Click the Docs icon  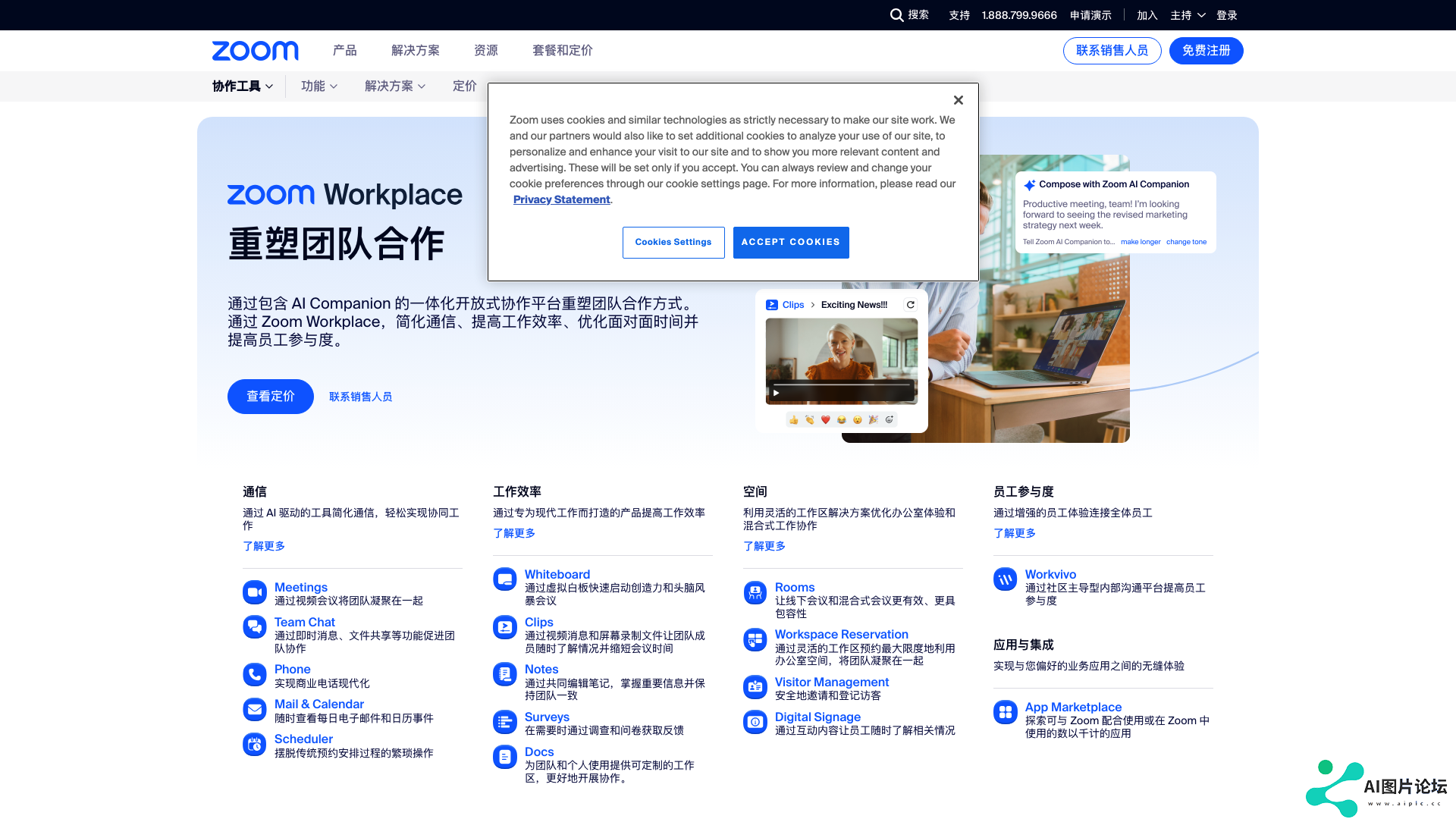pyautogui.click(x=505, y=757)
